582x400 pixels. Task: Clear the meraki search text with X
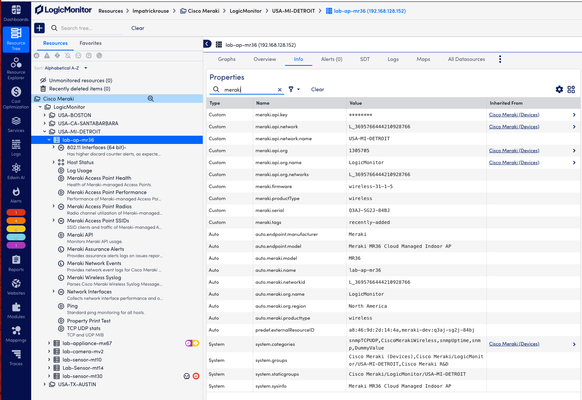point(279,89)
